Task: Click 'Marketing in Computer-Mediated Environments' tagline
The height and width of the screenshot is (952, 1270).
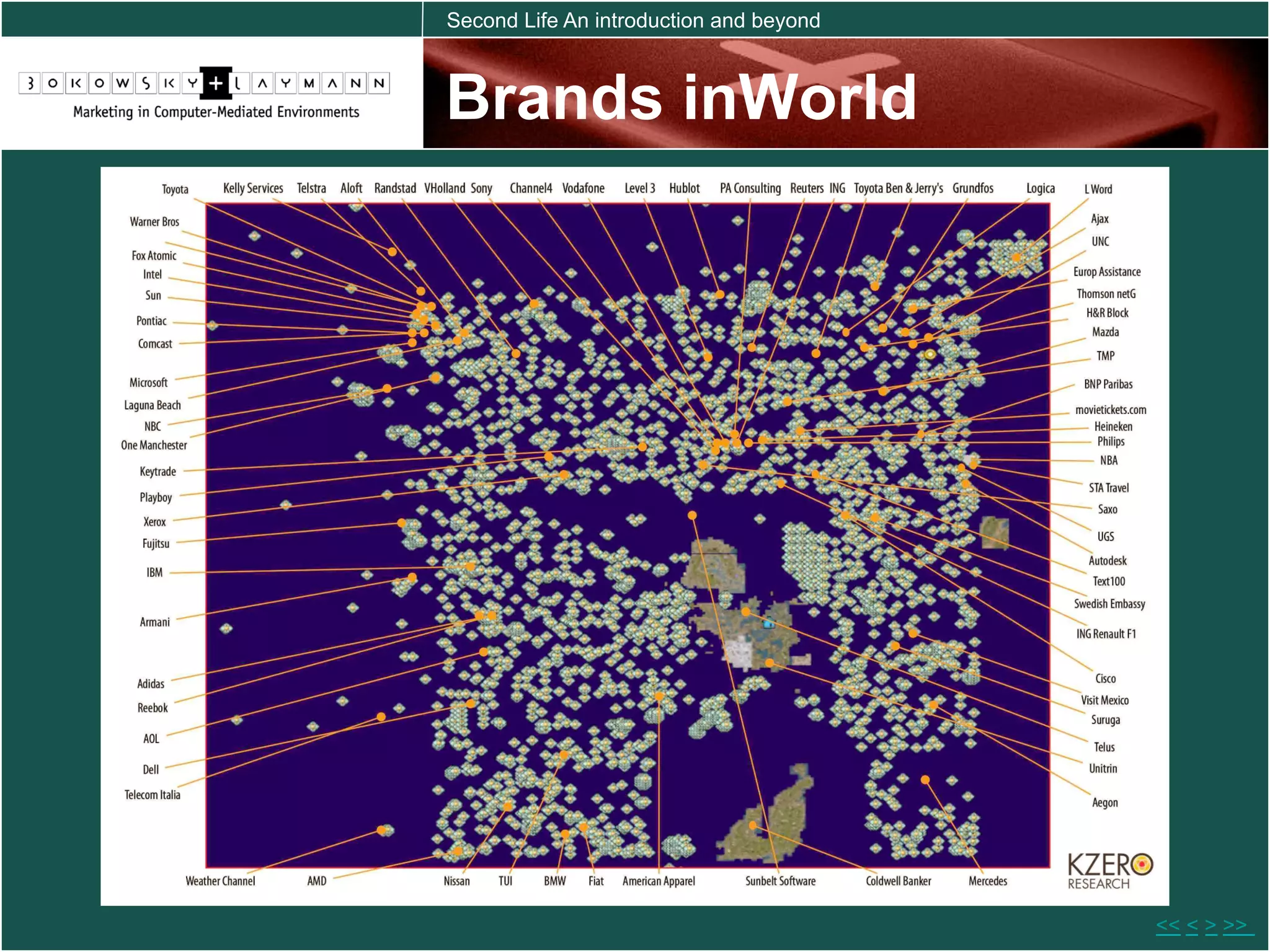Action: (x=216, y=112)
